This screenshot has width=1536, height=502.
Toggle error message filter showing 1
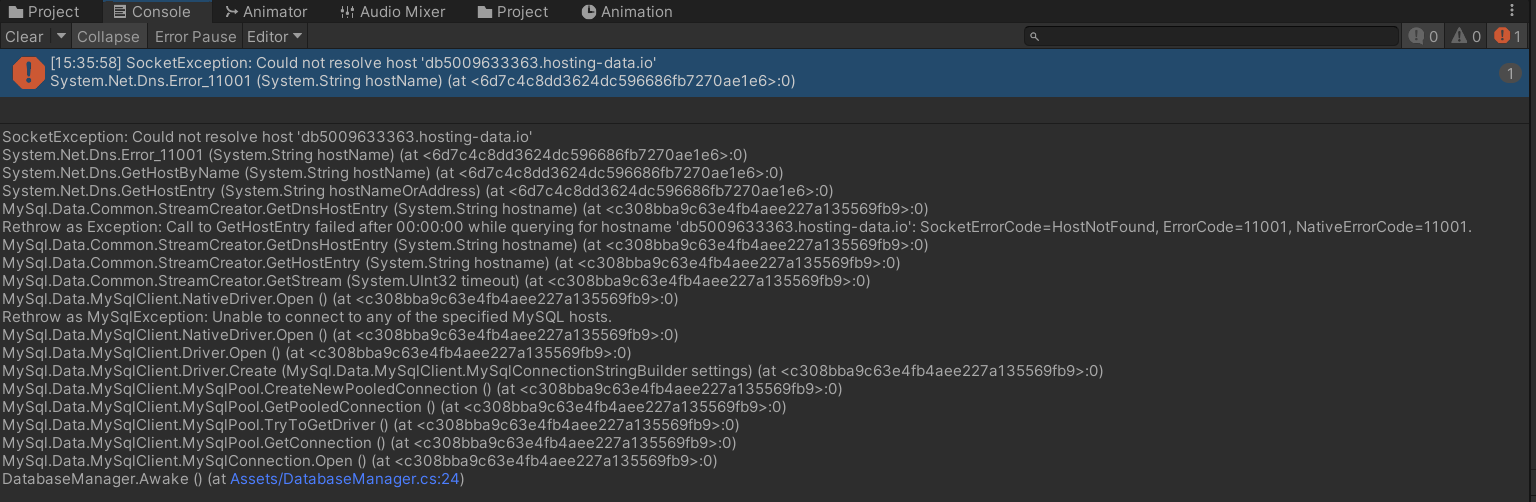click(x=1507, y=36)
